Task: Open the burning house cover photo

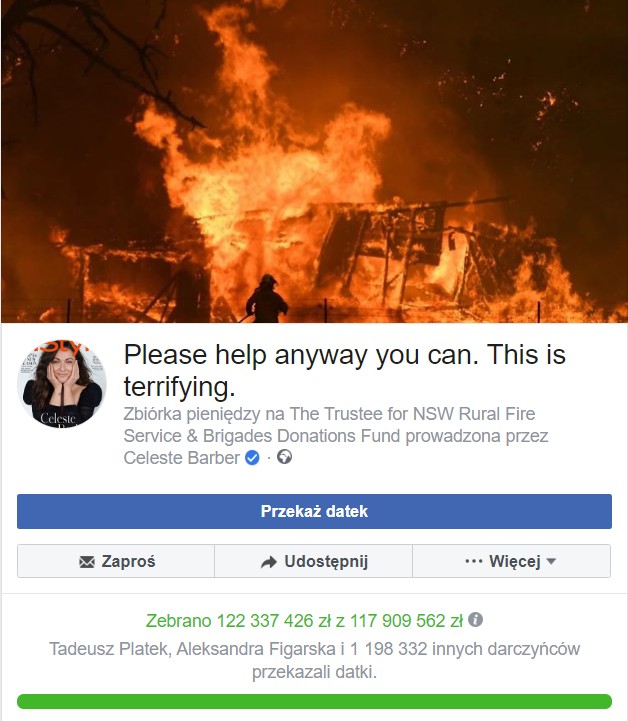Action: click(314, 161)
